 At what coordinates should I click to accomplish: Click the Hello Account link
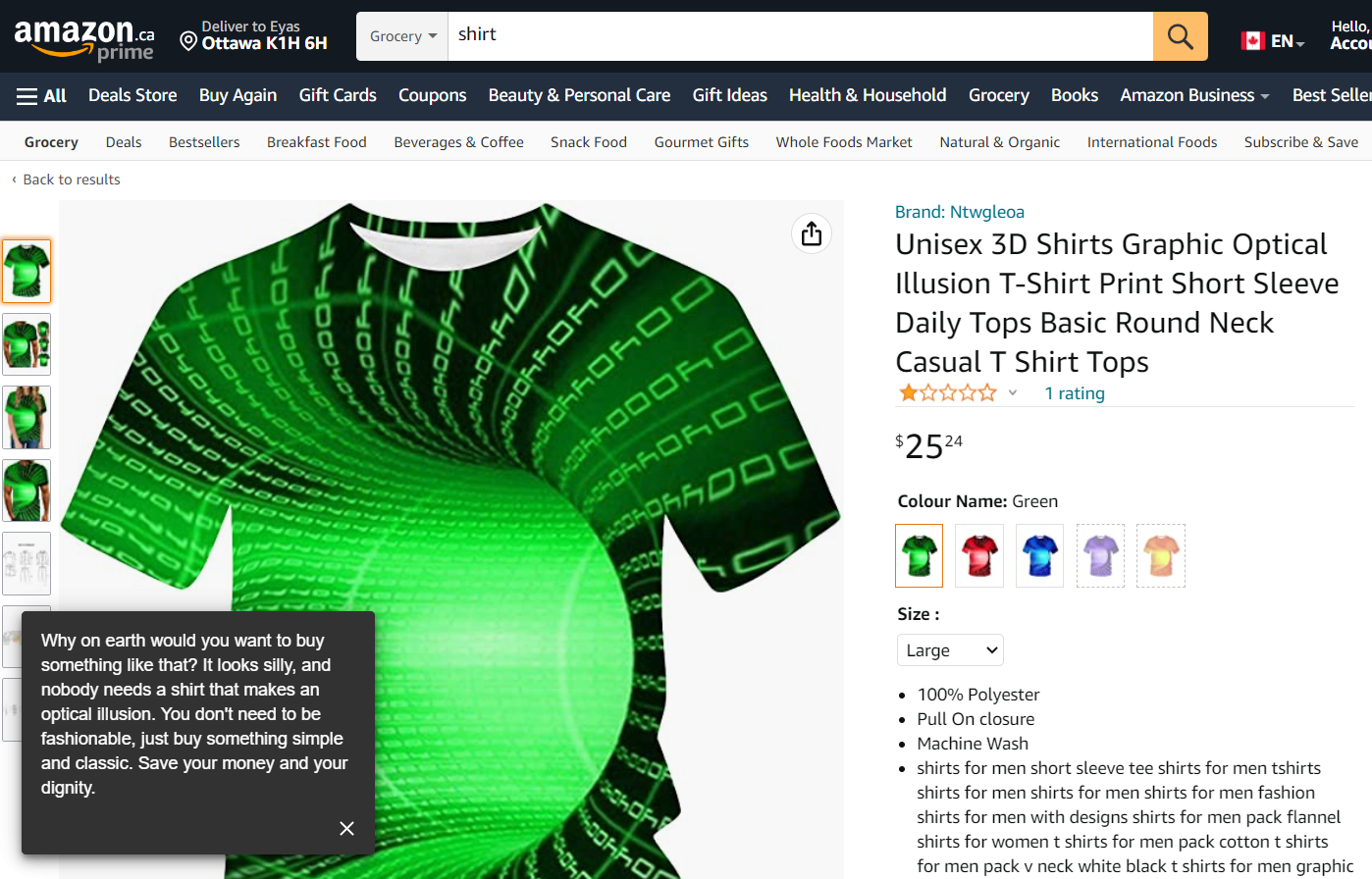1350,35
